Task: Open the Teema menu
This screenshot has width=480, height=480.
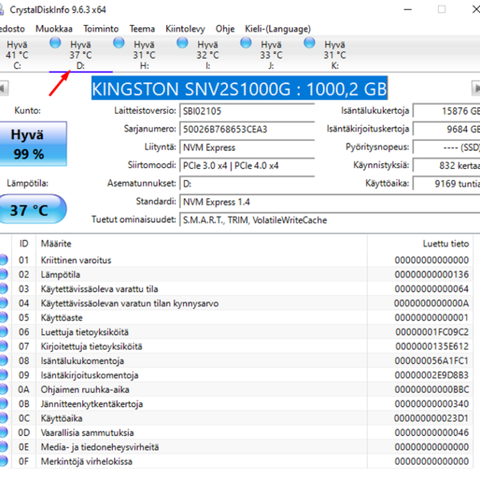Action: (x=142, y=29)
